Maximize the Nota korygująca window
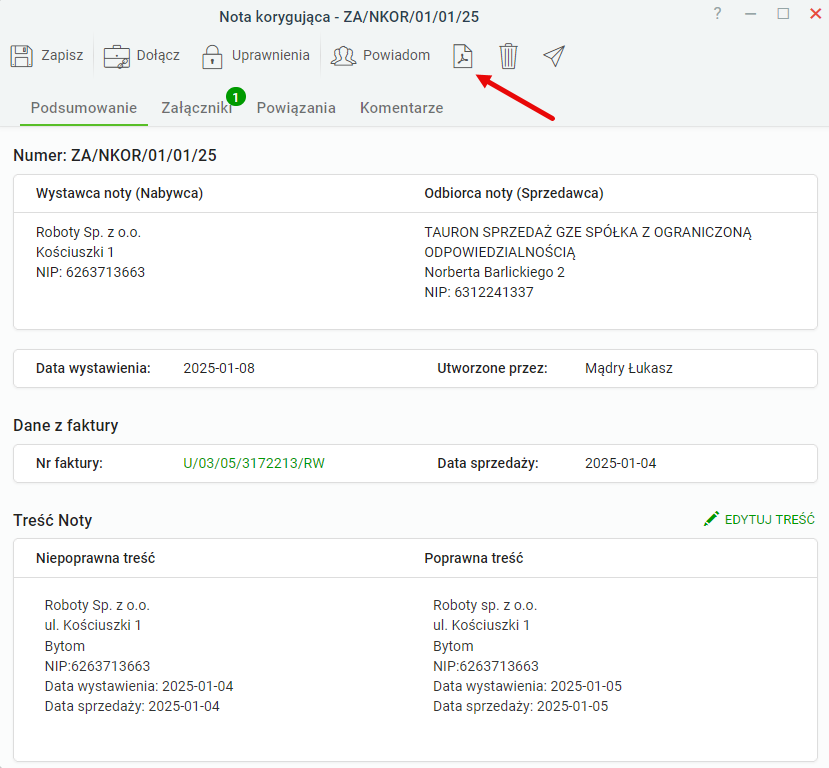Viewport: 829px width, 768px height. point(783,14)
